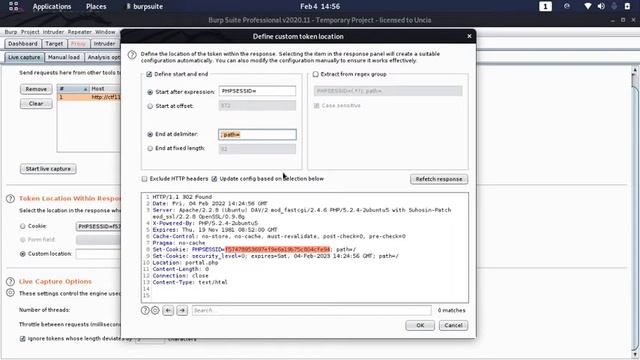Open the network status icon

[588, 7]
